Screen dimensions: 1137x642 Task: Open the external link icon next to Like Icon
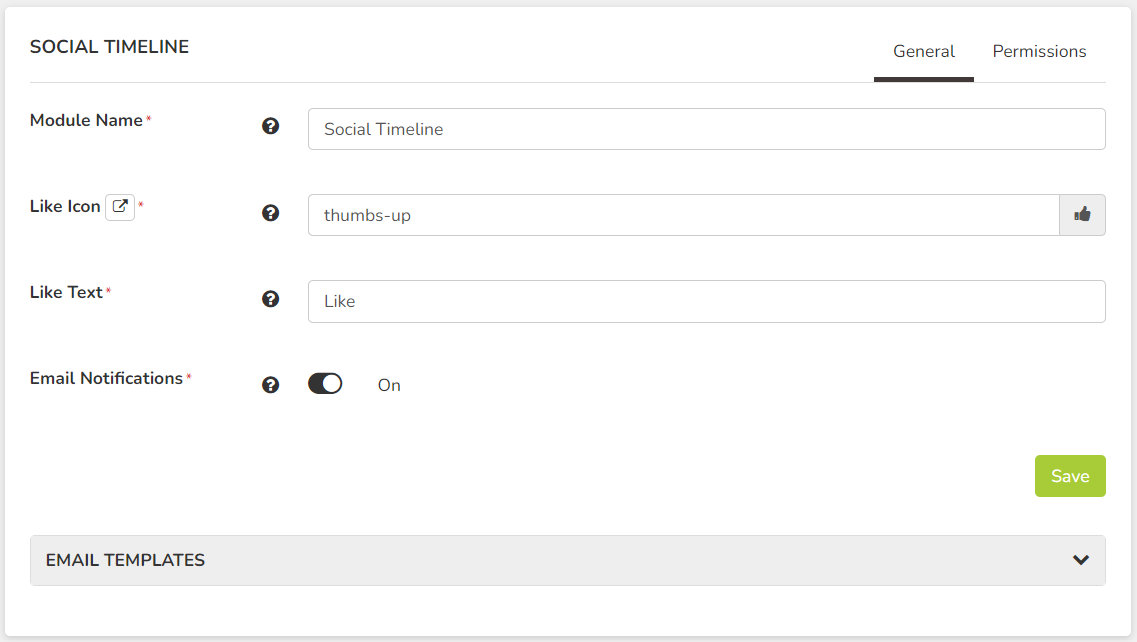[120, 207]
